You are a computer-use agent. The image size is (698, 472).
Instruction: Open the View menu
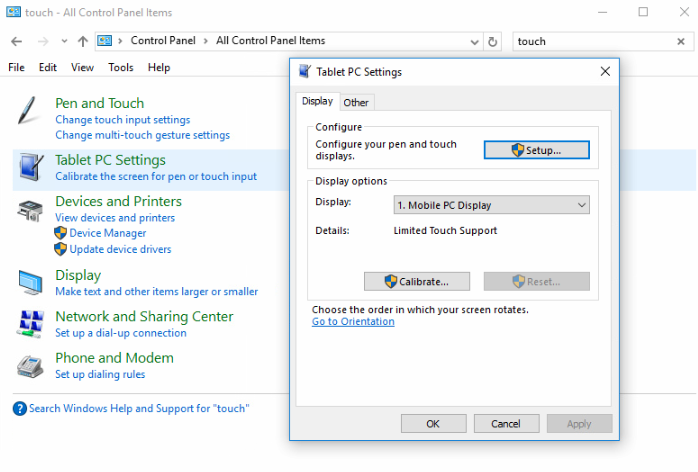click(82, 67)
